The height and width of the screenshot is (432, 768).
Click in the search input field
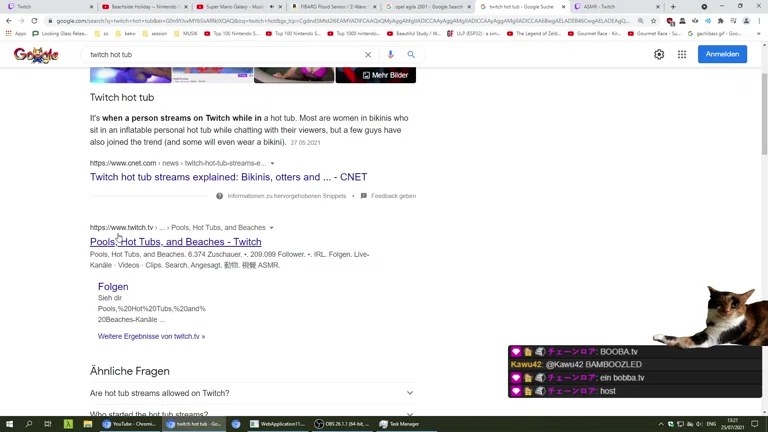click(x=220, y=55)
